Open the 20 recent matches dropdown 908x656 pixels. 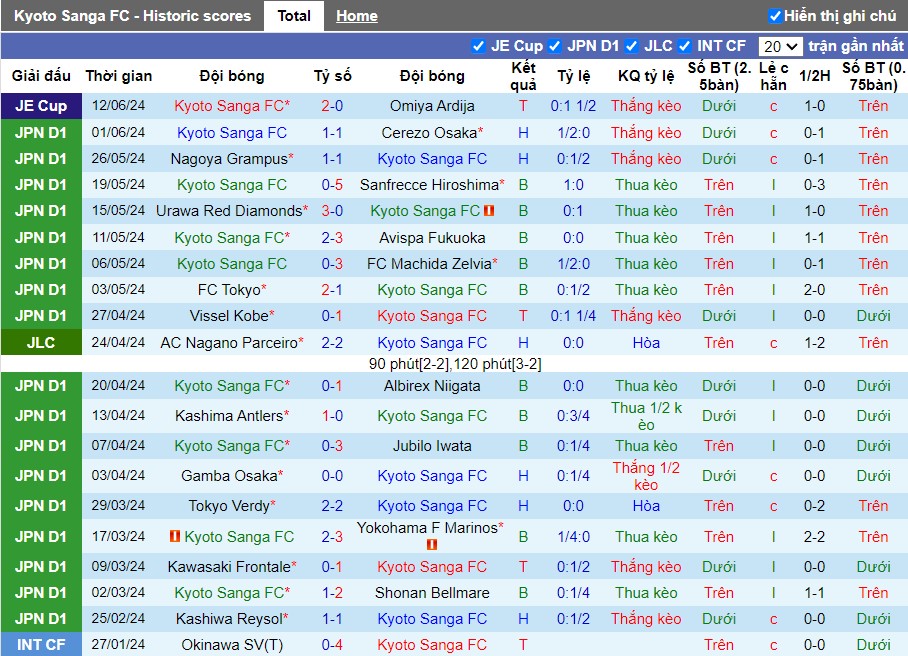(780, 46)
